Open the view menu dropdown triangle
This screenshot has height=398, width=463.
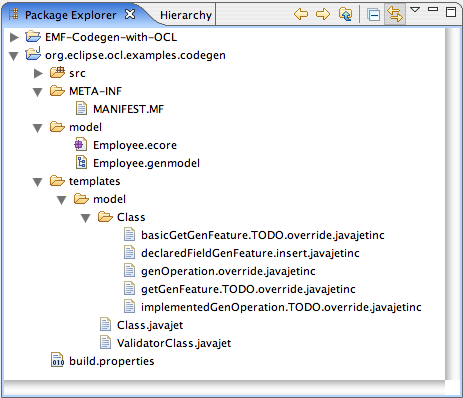pos(415,10)
